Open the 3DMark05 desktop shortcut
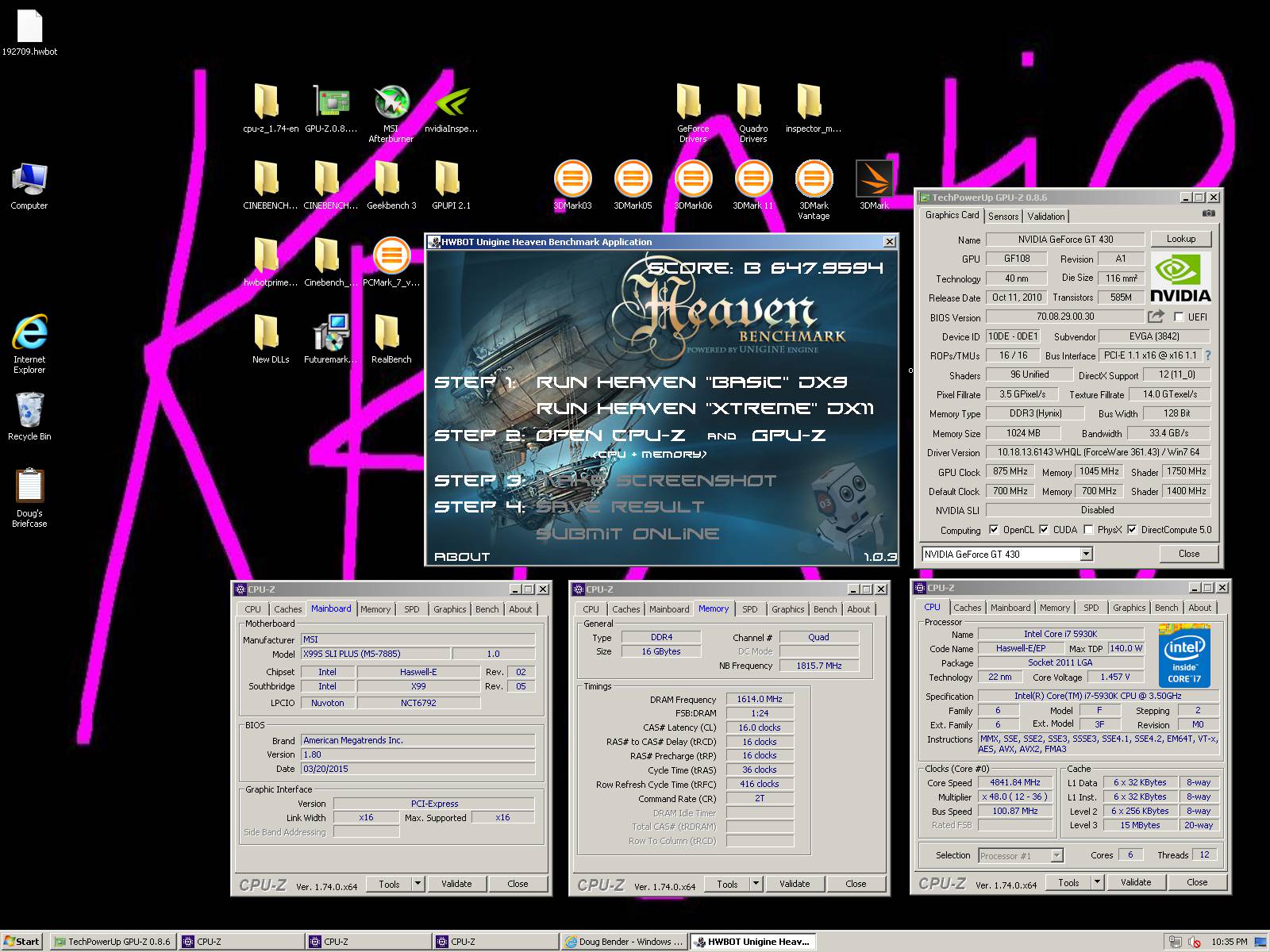 click(633, 184)
